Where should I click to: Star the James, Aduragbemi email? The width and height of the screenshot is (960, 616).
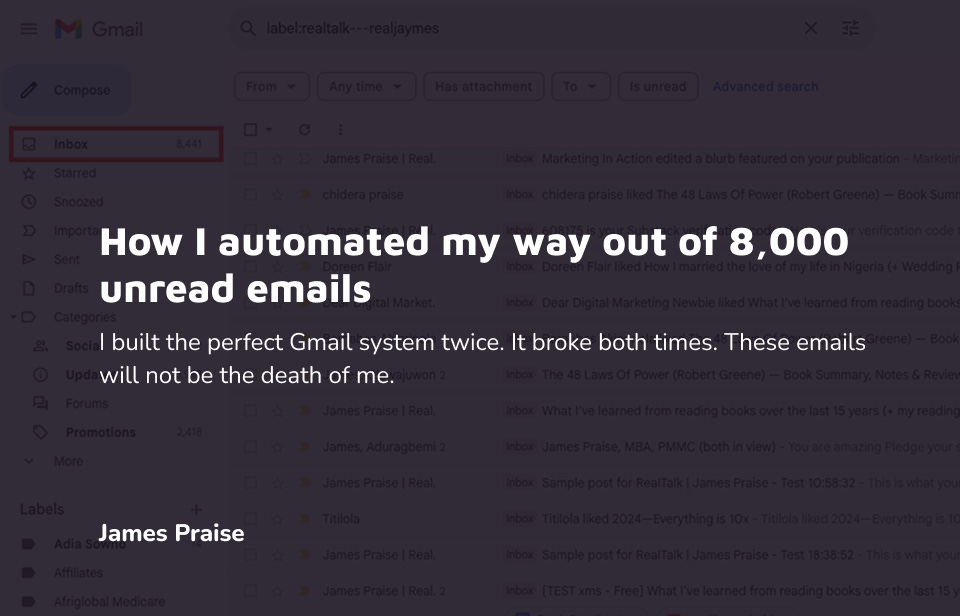coord(277,447)
